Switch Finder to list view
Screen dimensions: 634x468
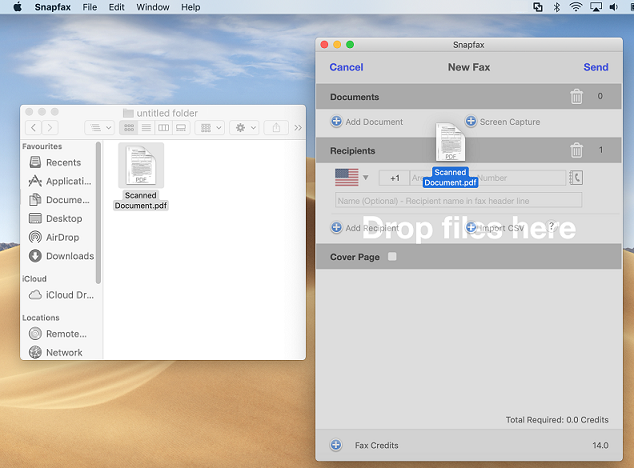[x=146, y=128]
